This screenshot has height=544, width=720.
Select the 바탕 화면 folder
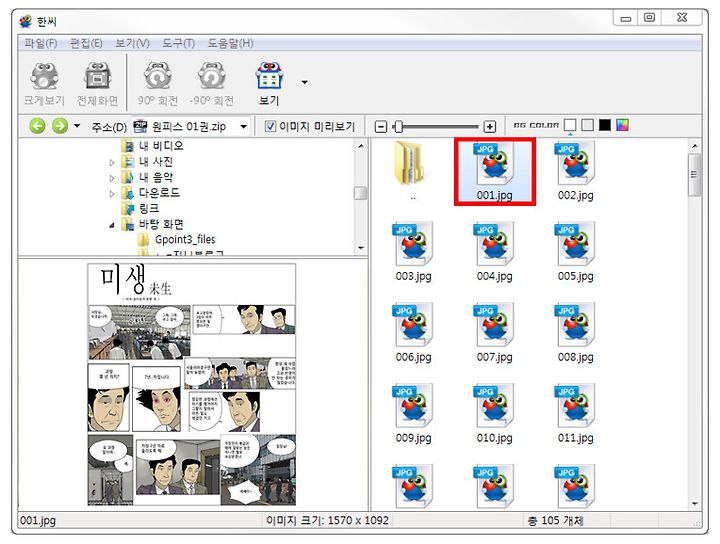click(x=161, y=224)
